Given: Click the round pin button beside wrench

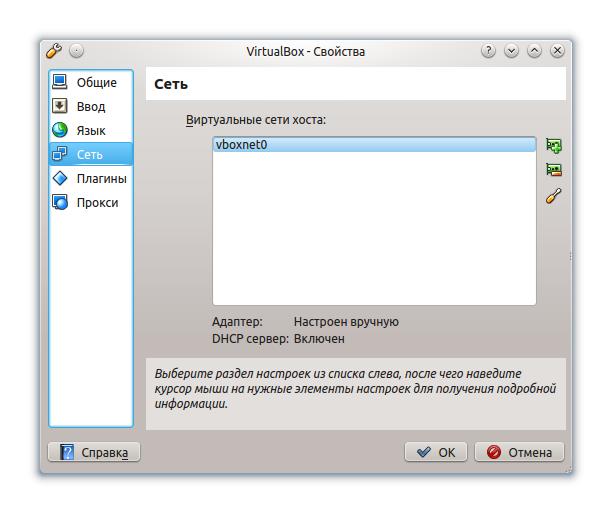Looking at the screenshot, I should click(76, 51).
